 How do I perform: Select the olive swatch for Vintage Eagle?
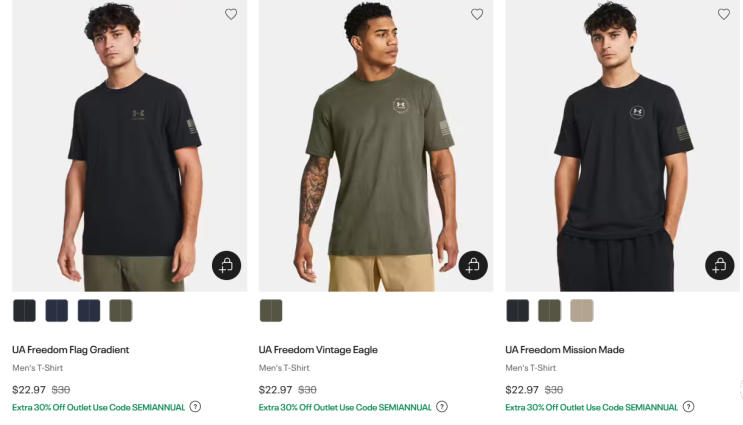pyautogui.click(x=271, y=311)
